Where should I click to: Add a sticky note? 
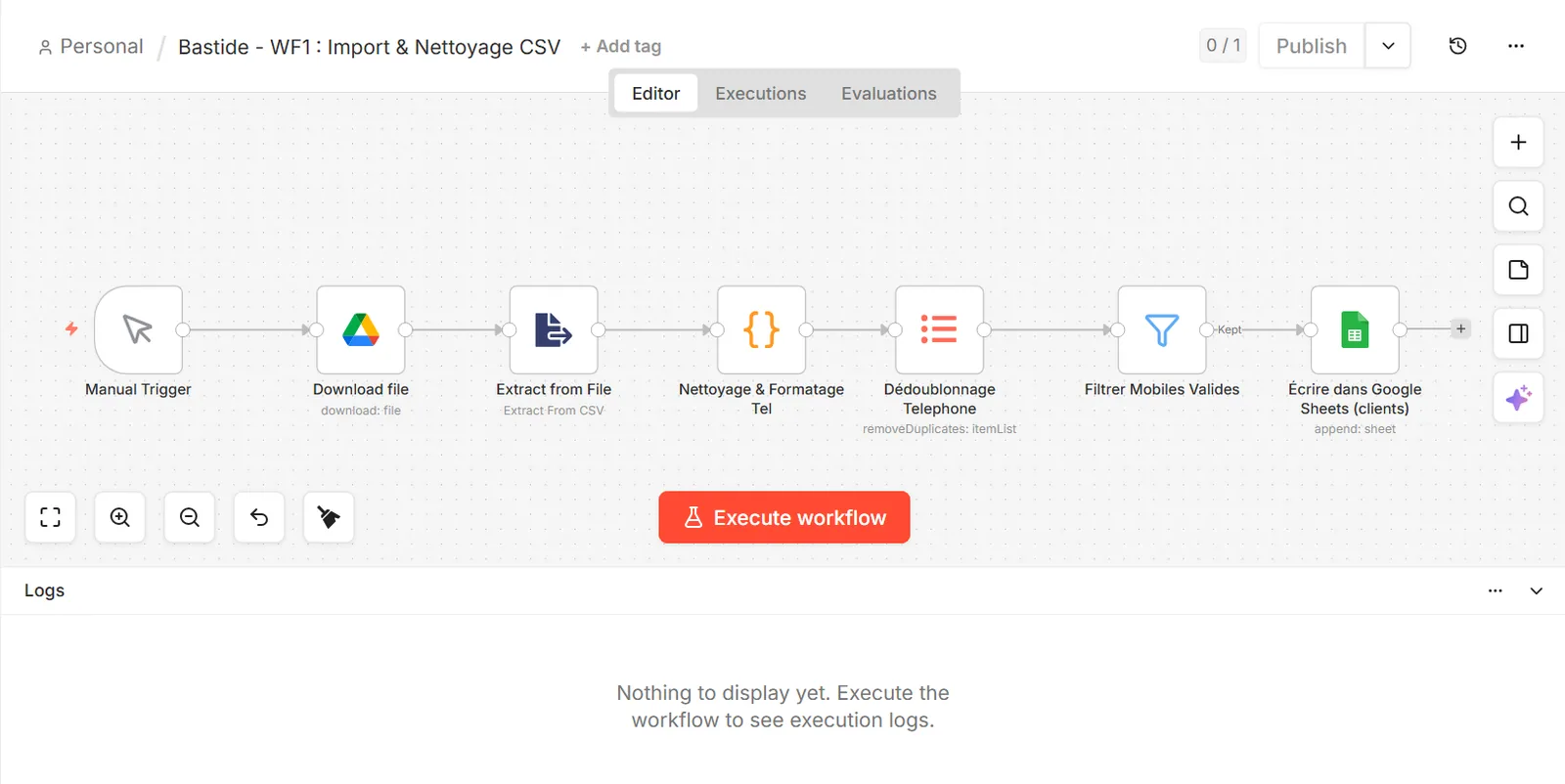pos(1518,270)
